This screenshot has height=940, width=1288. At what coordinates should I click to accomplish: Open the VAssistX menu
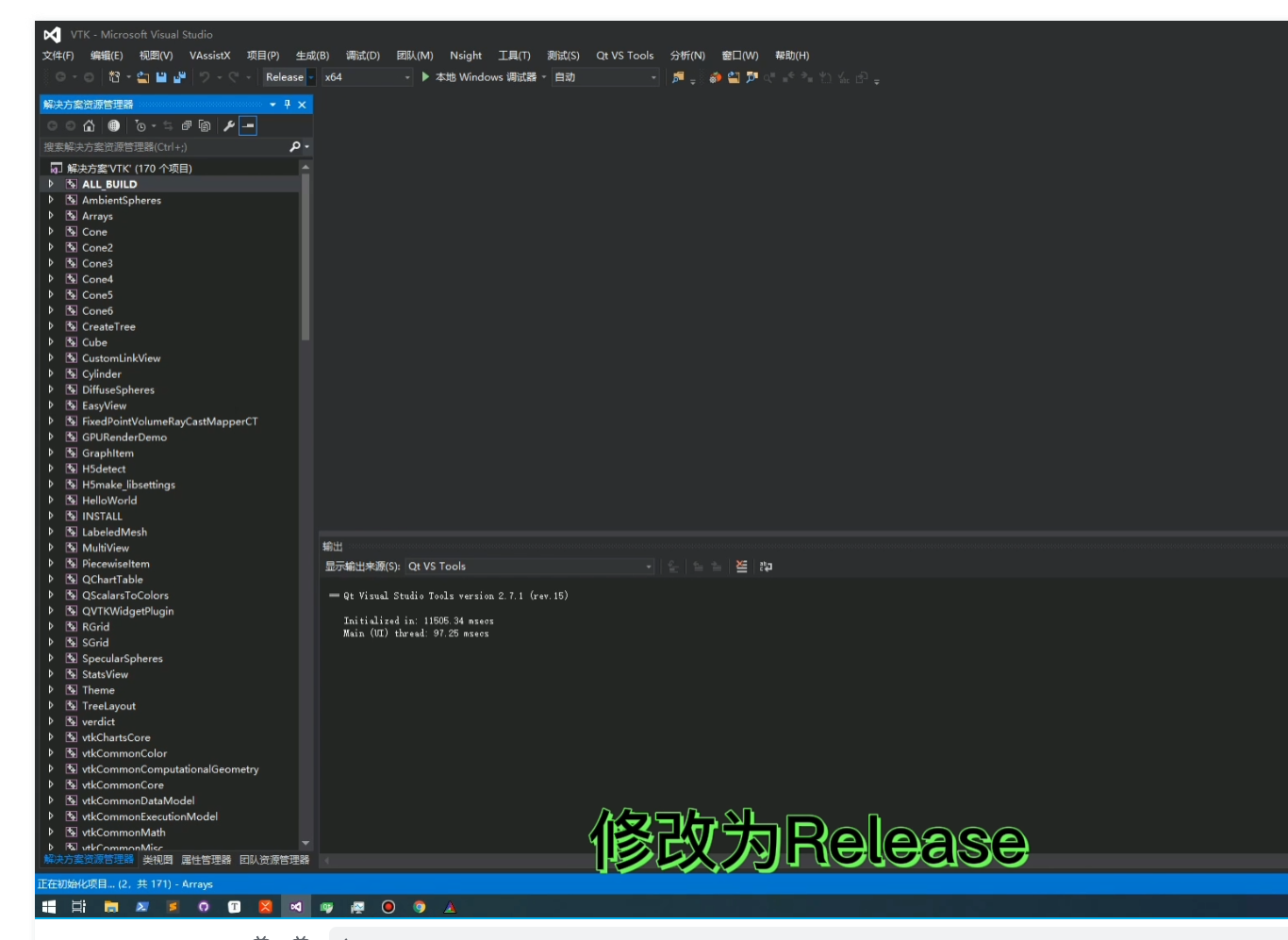click(x=209, y=56)
